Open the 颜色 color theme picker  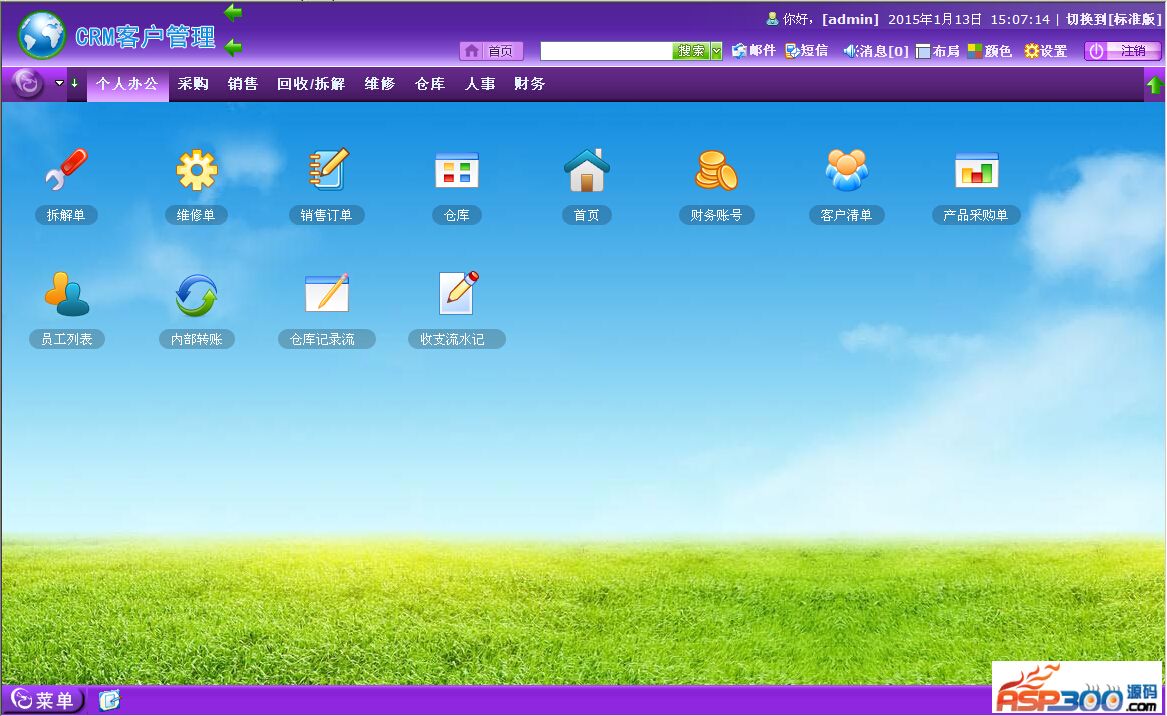(x=989, y=51)
